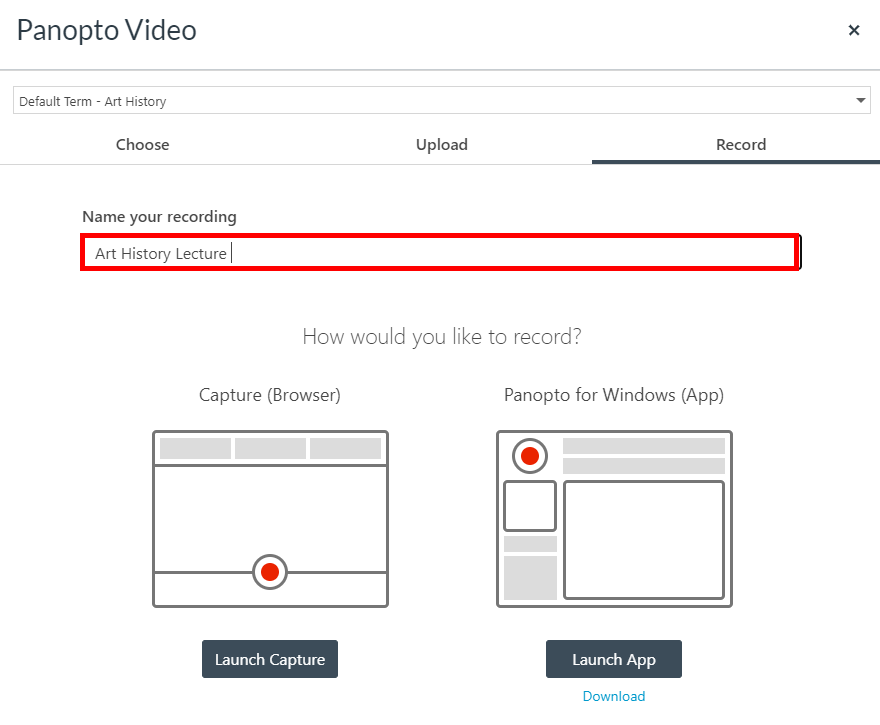Click the Art History Lecture name field
The width and height of the screenshot is (880, 725).
click(x=440, y=252)
